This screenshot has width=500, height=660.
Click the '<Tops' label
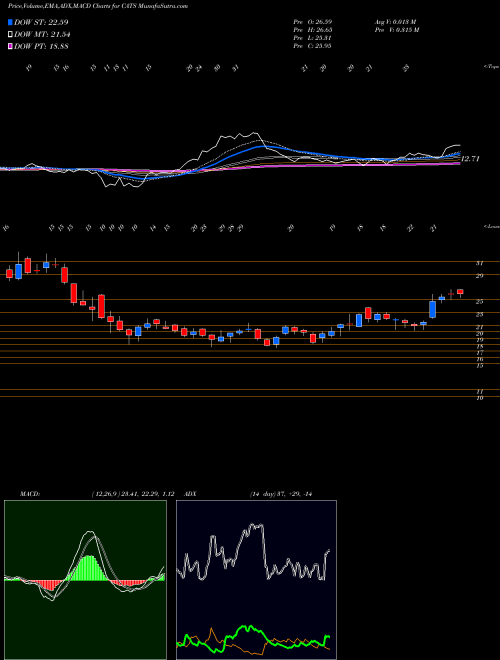pyautogui.click(x=491, y=67)
